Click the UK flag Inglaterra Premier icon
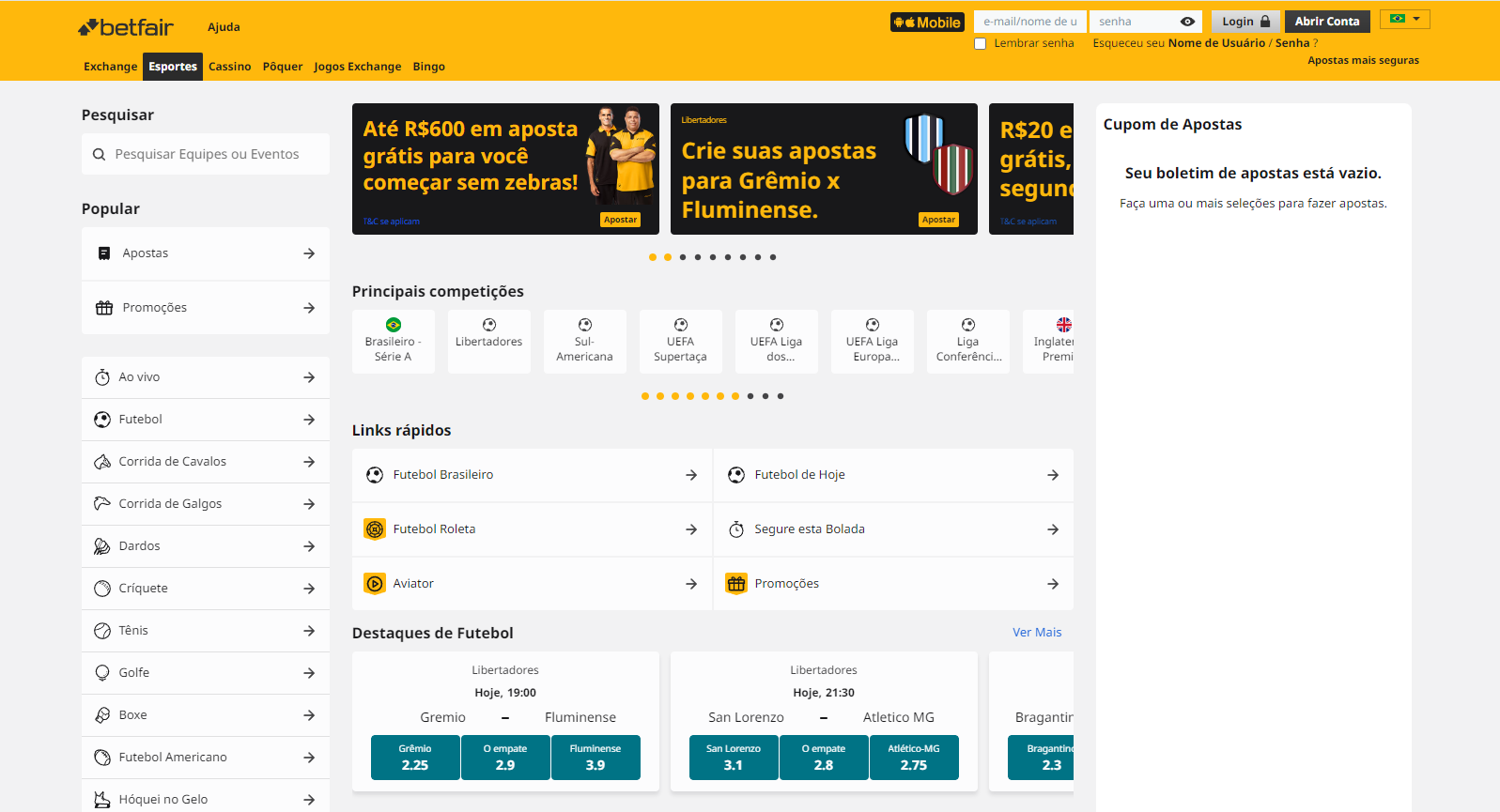 1063,325
